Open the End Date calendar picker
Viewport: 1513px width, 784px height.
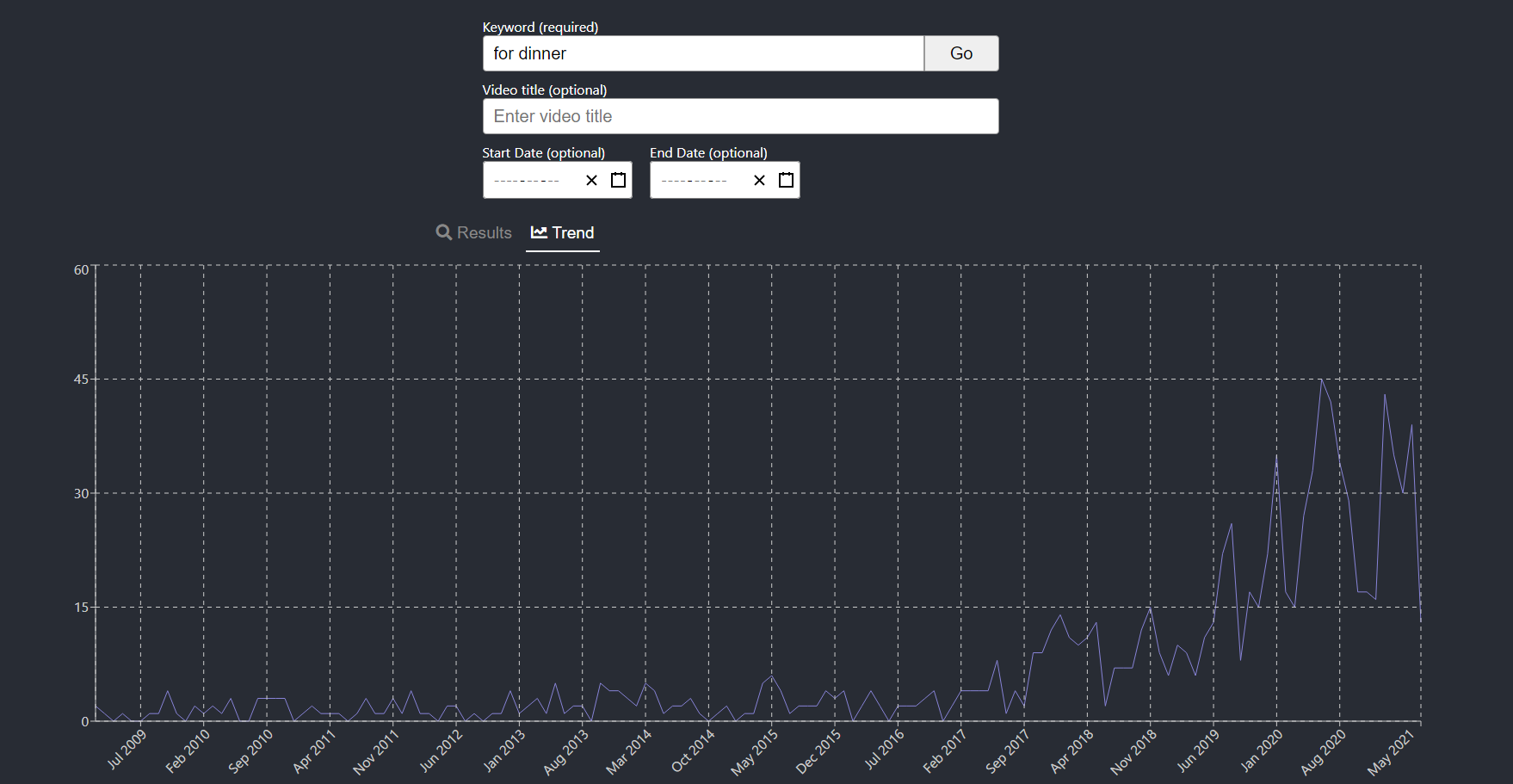(x=786, y=180)
